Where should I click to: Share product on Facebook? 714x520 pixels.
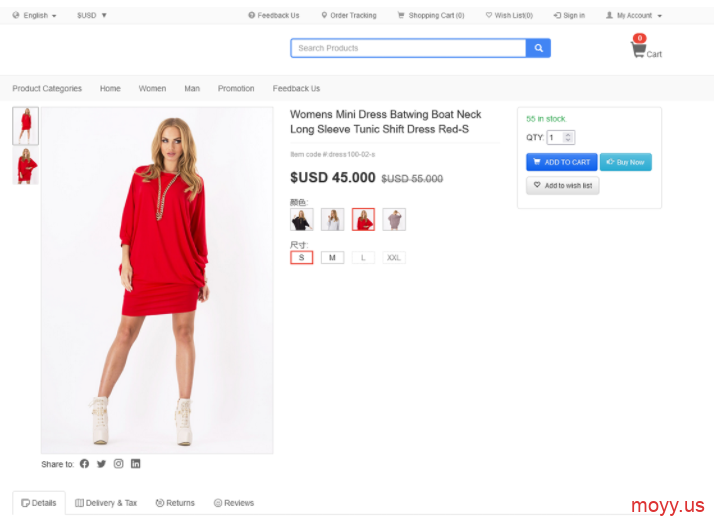[84, 464]
